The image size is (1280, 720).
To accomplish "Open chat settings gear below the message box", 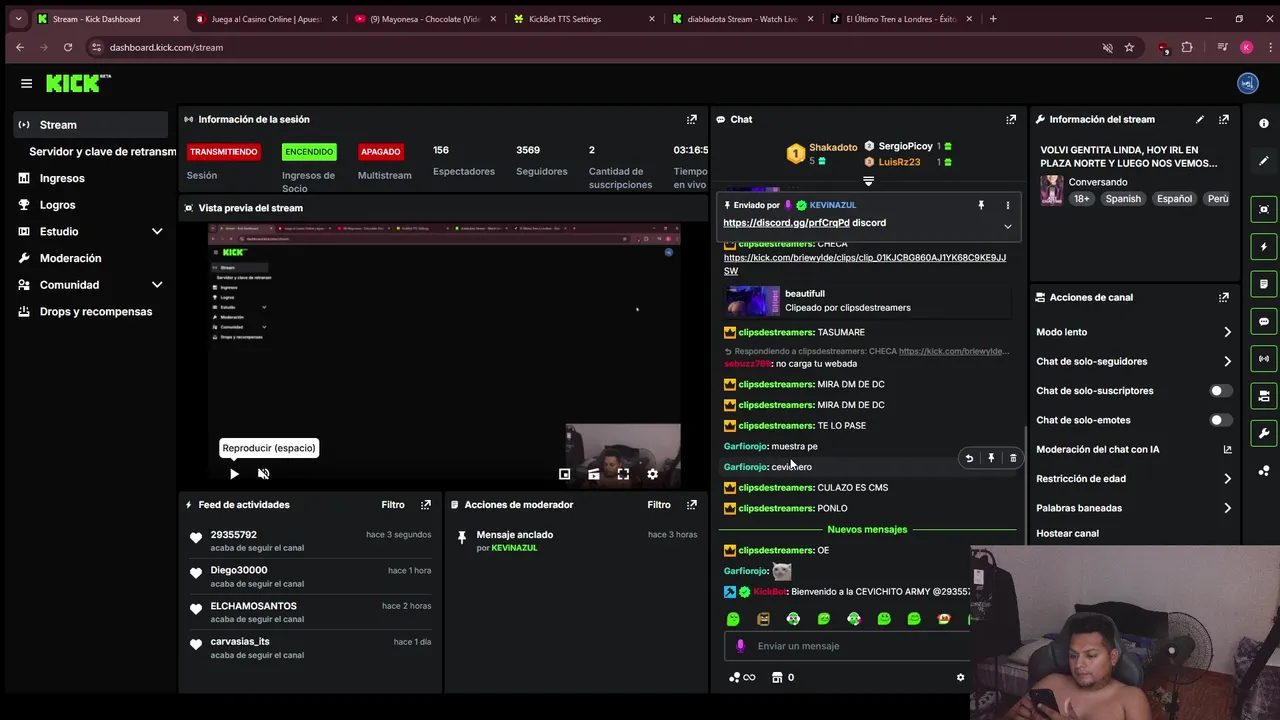I will [x=961, y=677].
